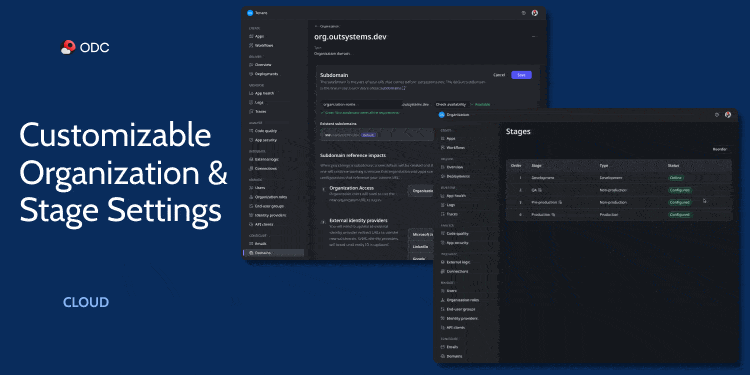Screen dimensions: 750x375
Task: Click the Logs icon in Tenant window sidebar
Action: pos(251,102)
